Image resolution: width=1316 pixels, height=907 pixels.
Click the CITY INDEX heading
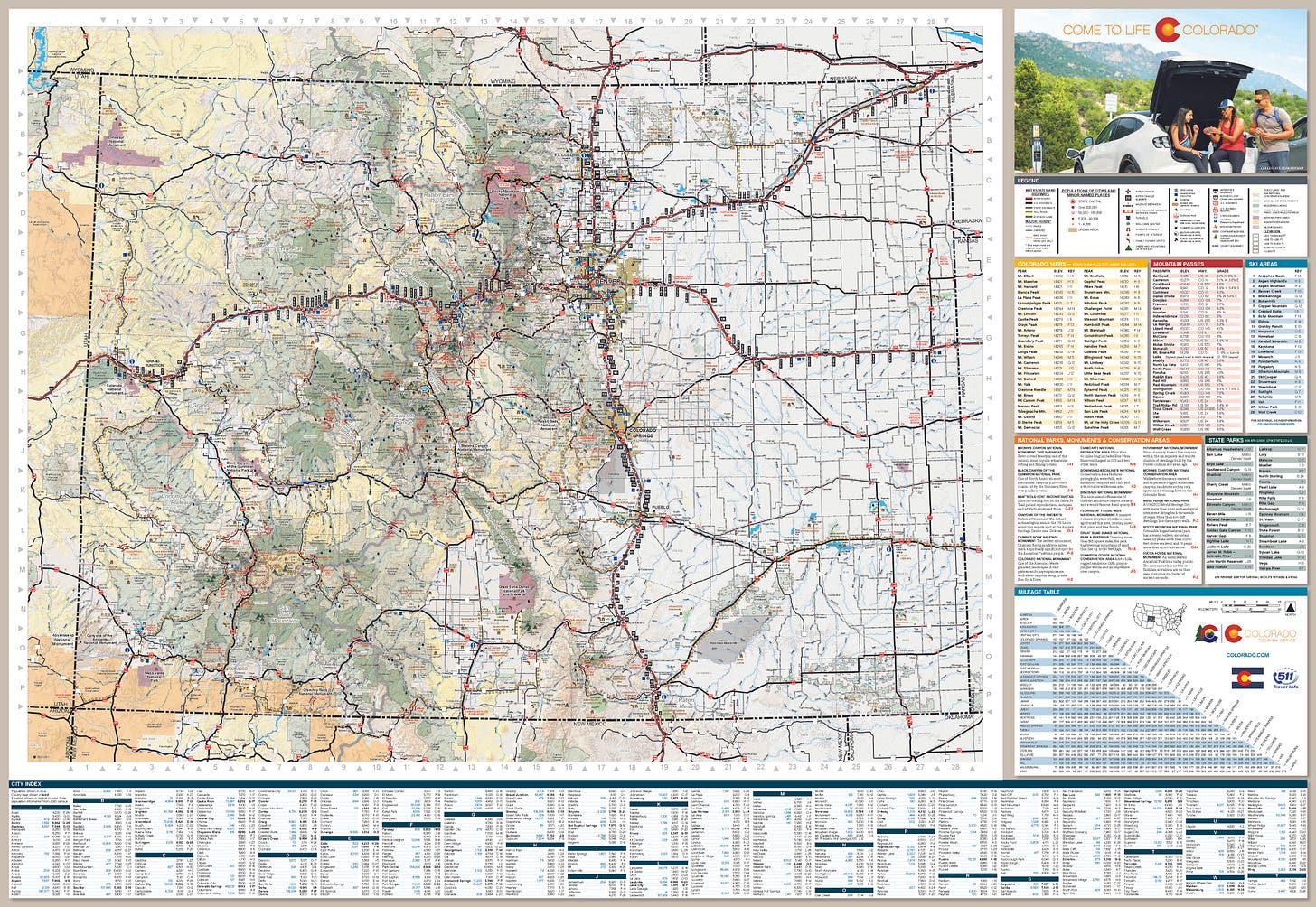(28, 783)
